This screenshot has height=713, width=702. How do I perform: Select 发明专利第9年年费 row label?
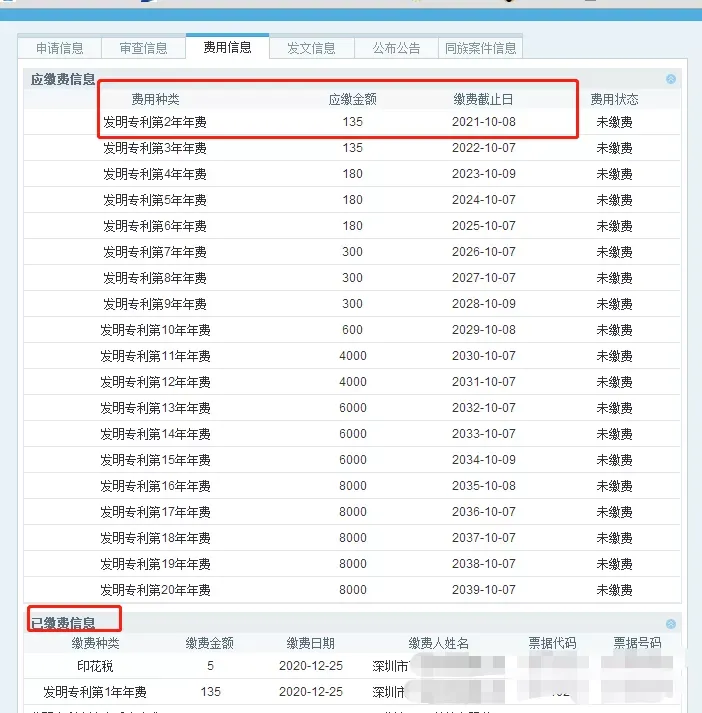coord(155,303)
